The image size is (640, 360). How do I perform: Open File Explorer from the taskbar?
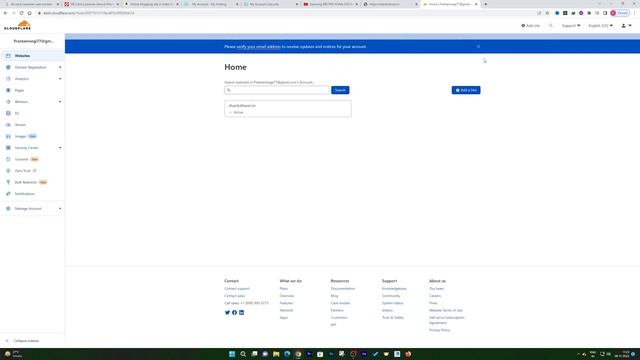point(276,354)
